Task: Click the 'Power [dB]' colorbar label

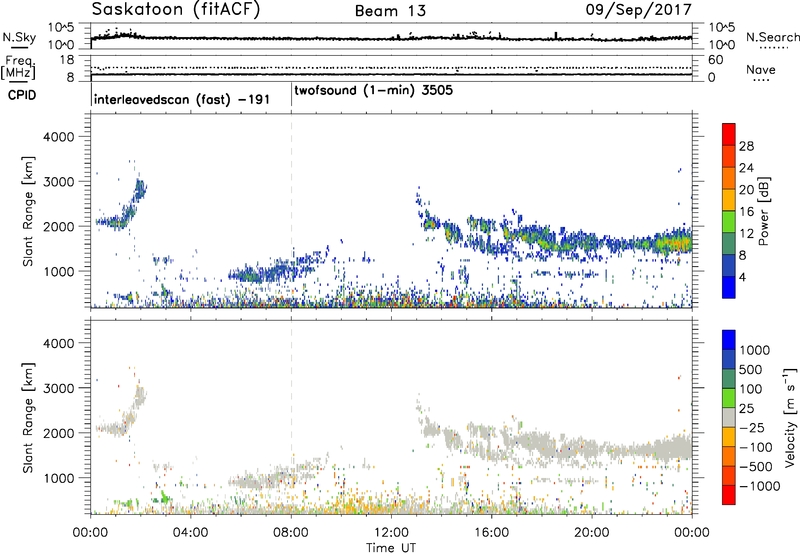Action: (x=763, y=211)
